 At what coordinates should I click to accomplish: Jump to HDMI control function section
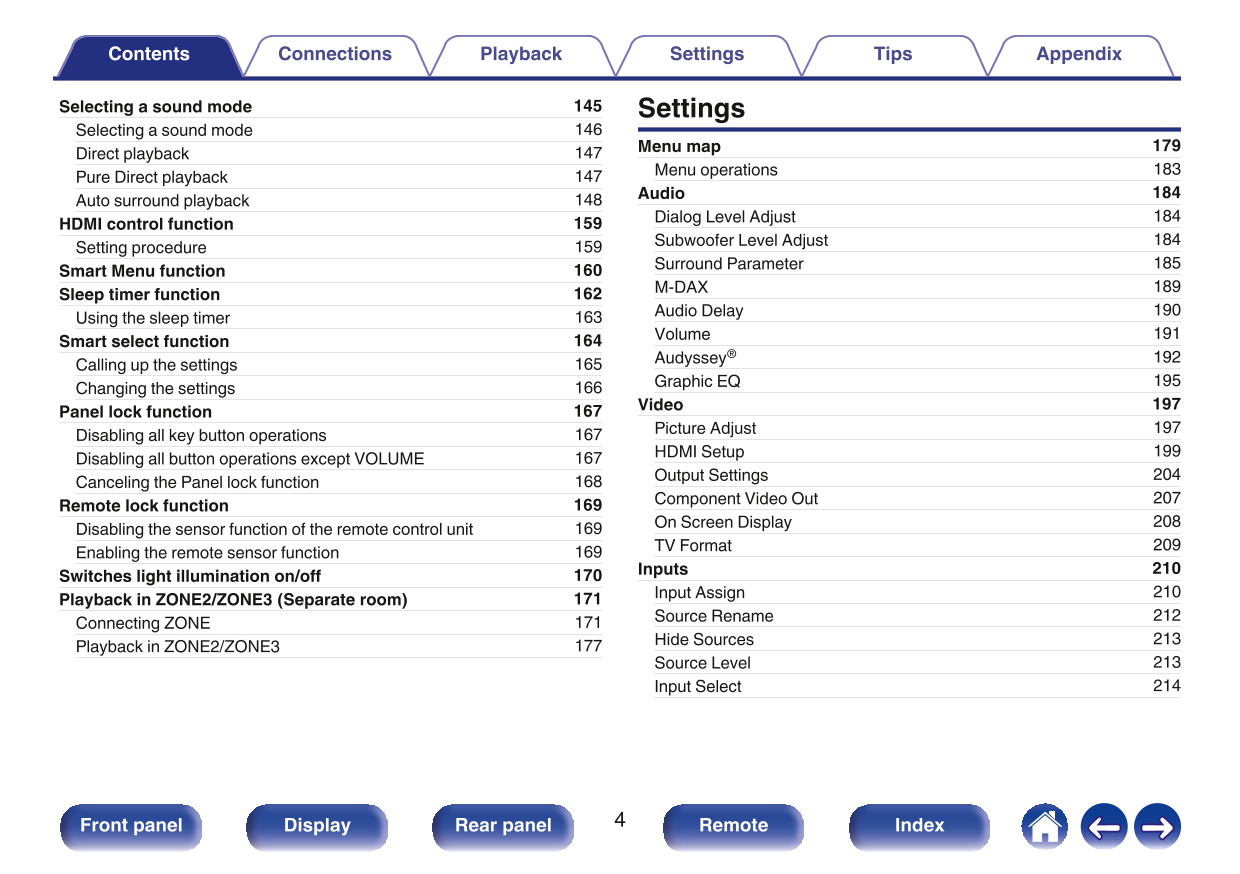point(146,224)
